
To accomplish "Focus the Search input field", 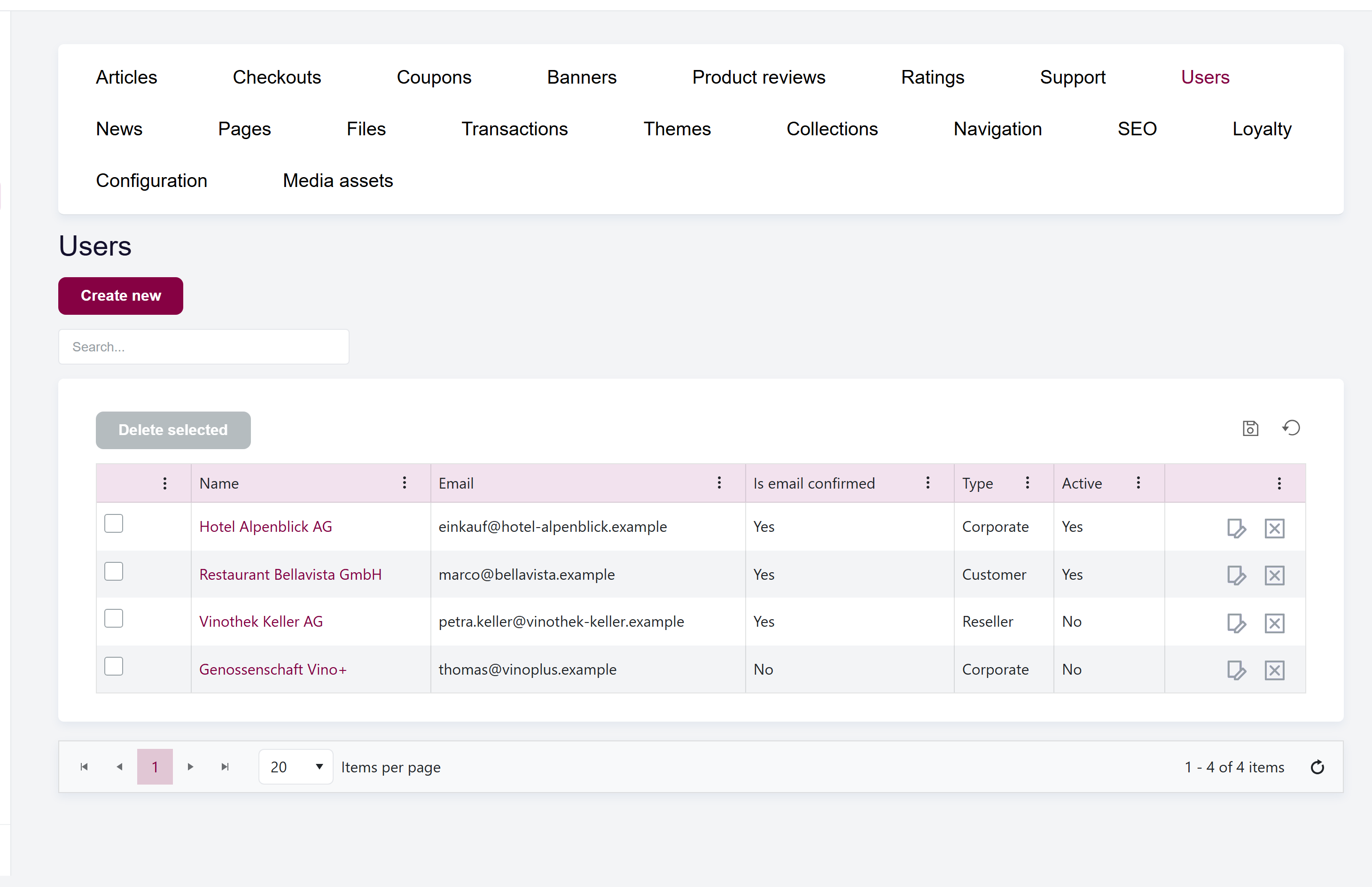I will pos(203,347).
